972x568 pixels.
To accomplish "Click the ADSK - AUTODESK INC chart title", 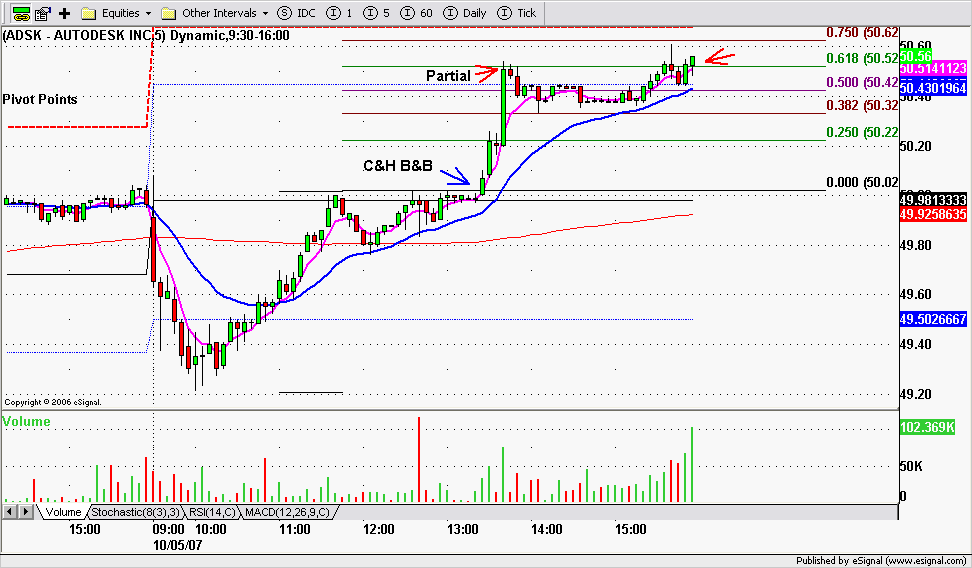I will pyautogui.click(x=146, y=35).
